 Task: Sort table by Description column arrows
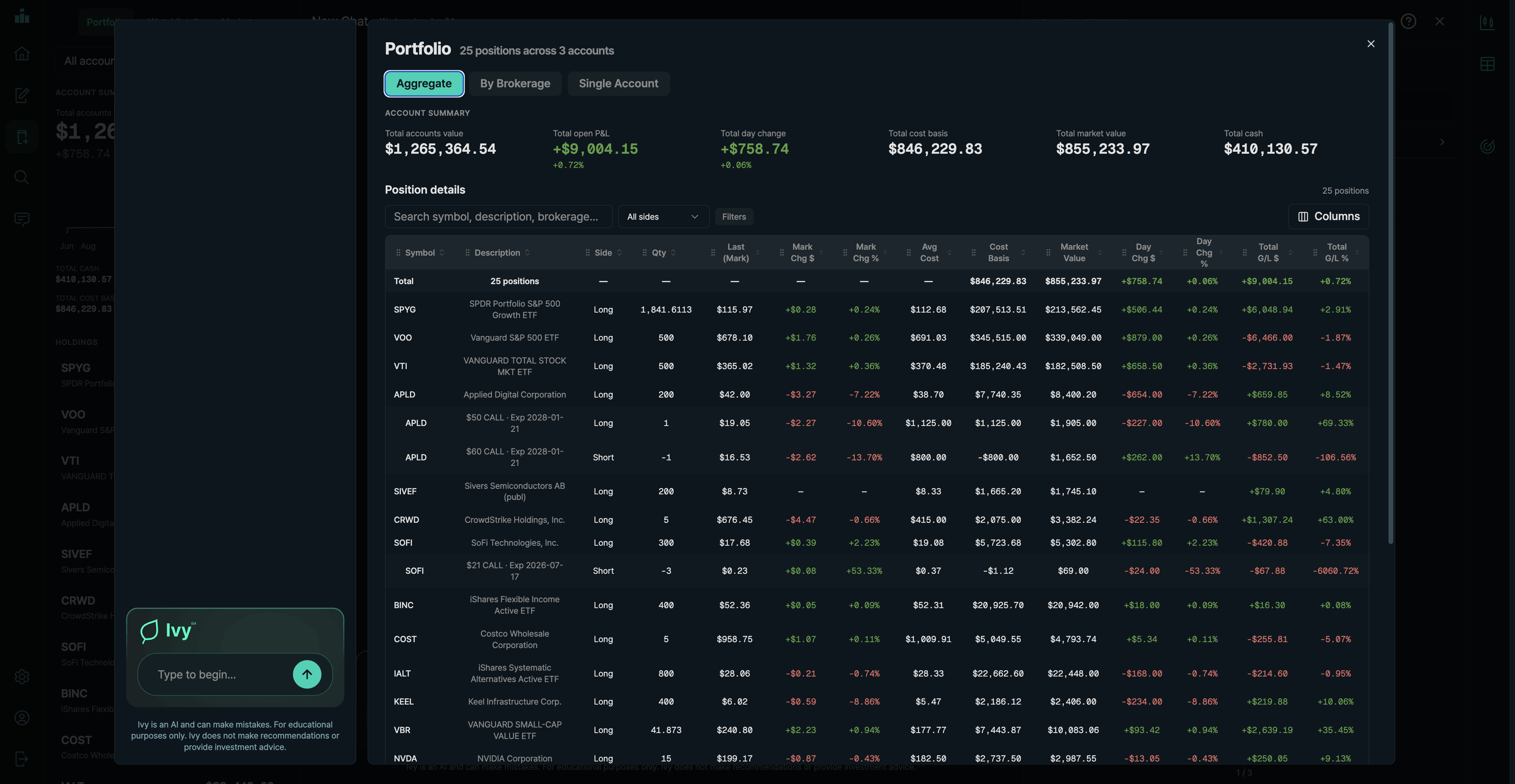(x=527, y=253)
